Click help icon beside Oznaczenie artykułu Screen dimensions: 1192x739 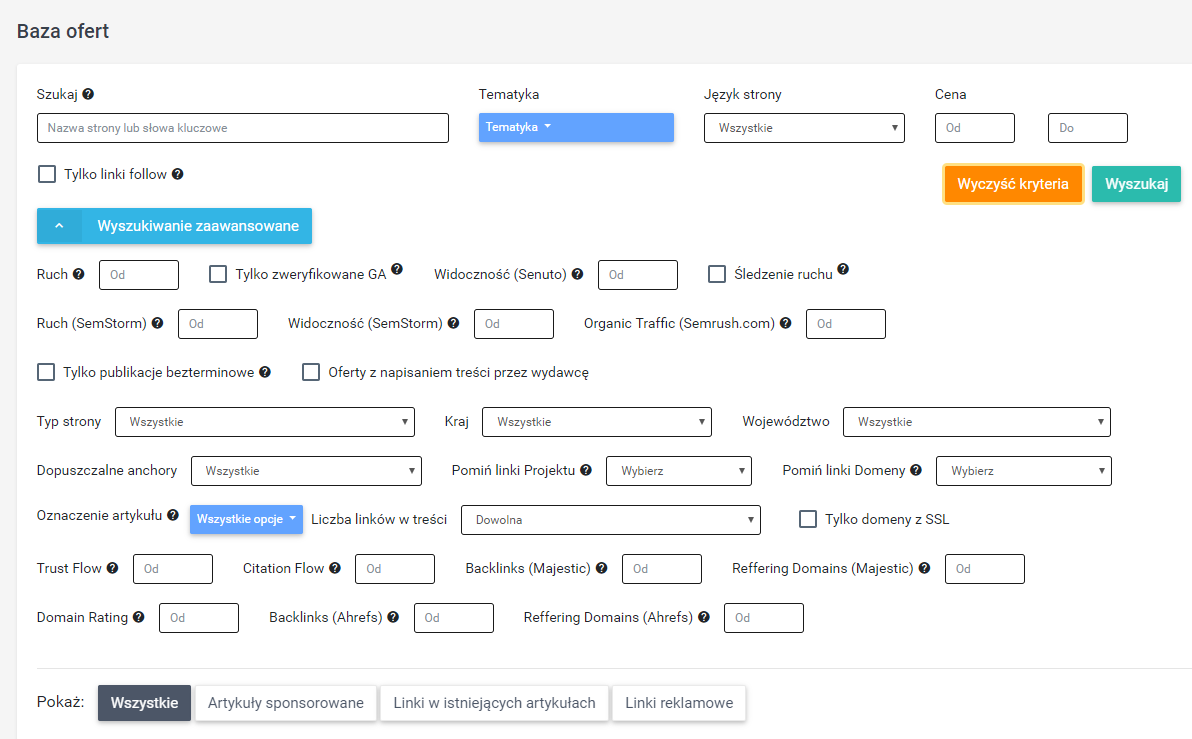click(x=173, y=515)
